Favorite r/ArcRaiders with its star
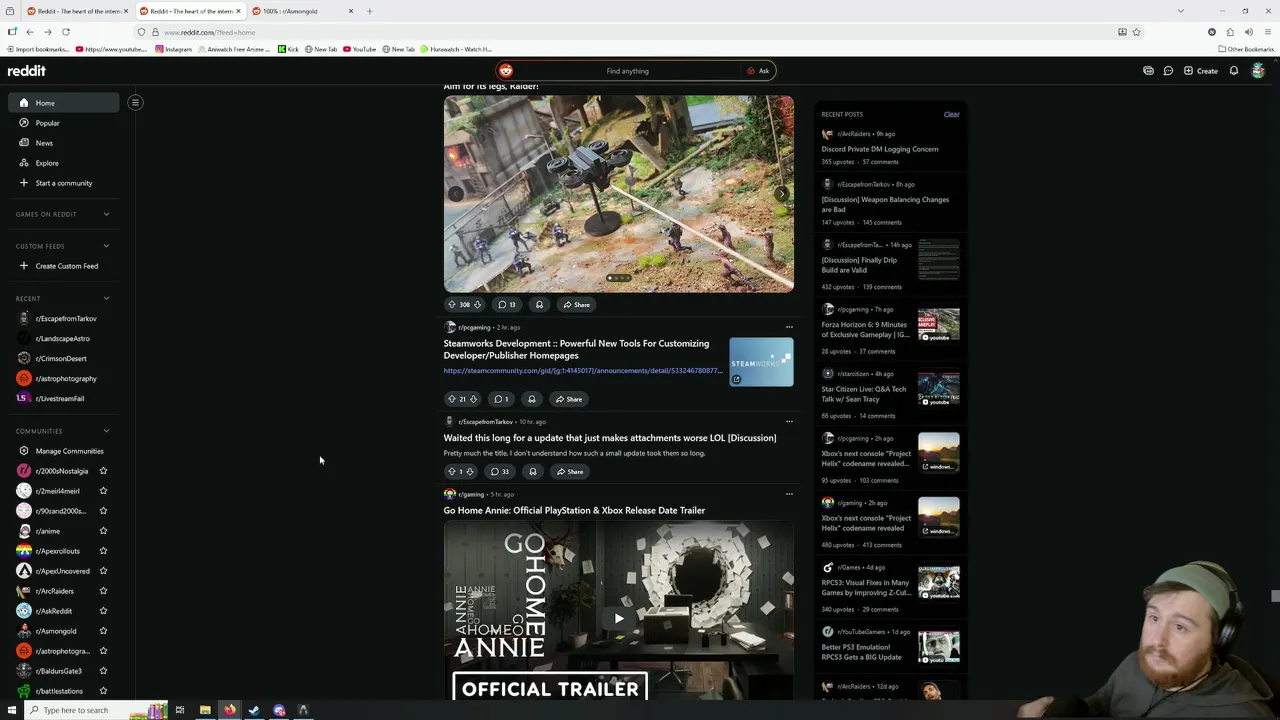The width and height of the screenshot is (1280, 720). point(103,591)
